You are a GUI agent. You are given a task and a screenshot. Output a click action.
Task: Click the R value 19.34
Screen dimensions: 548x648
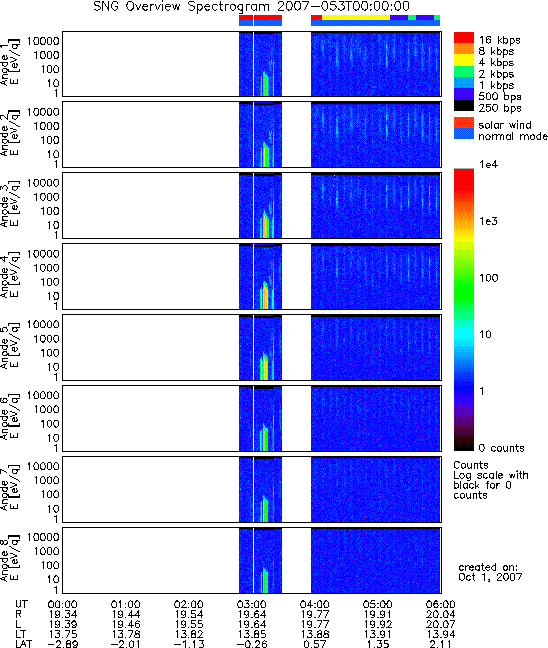62,615
